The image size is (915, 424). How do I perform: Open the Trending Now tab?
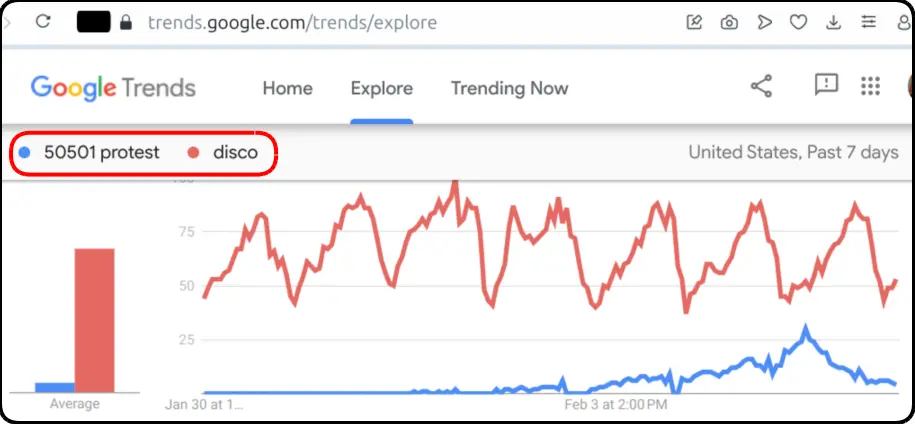(509, 88)
